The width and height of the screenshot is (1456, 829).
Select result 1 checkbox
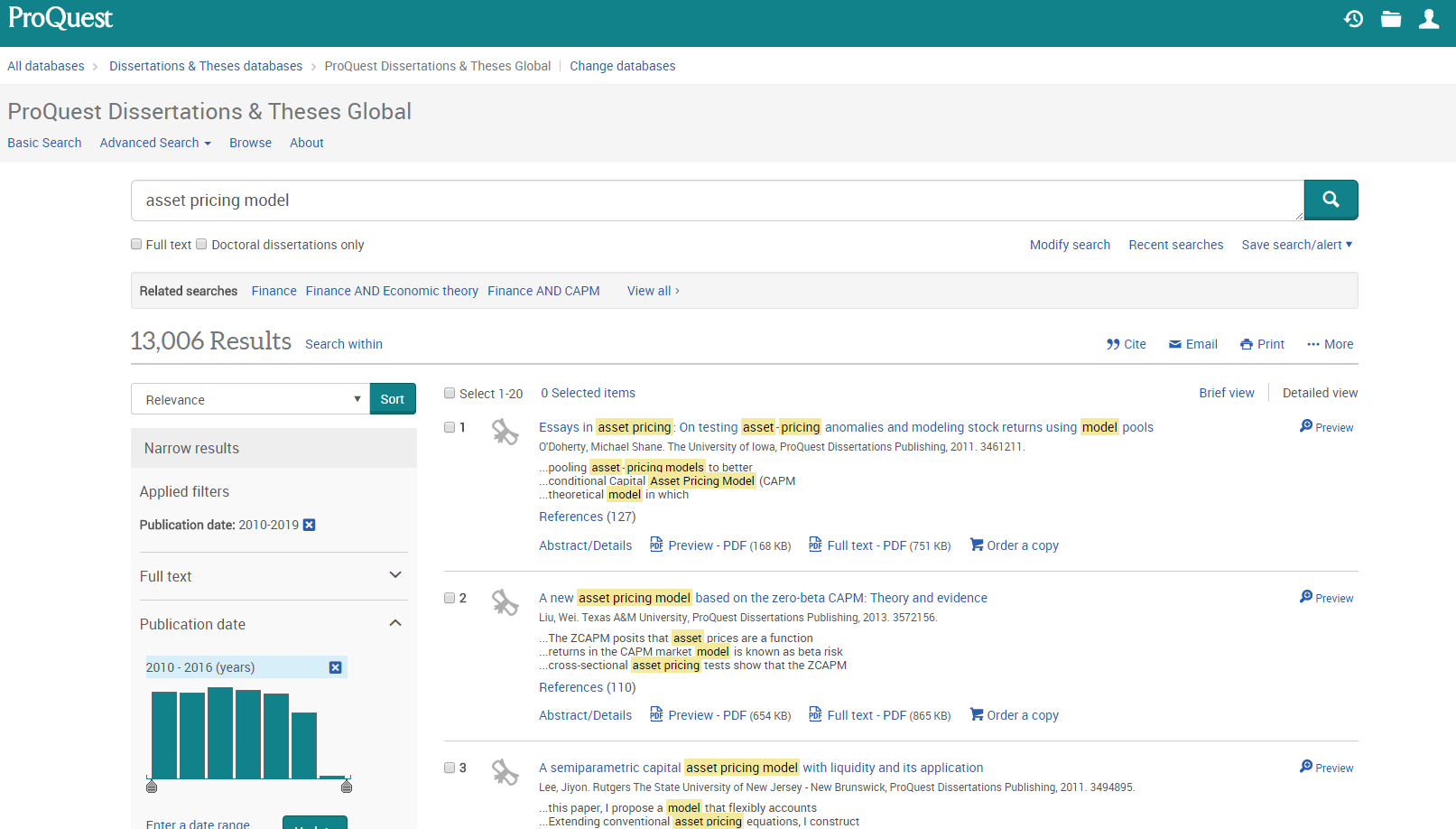coord(450,427)
